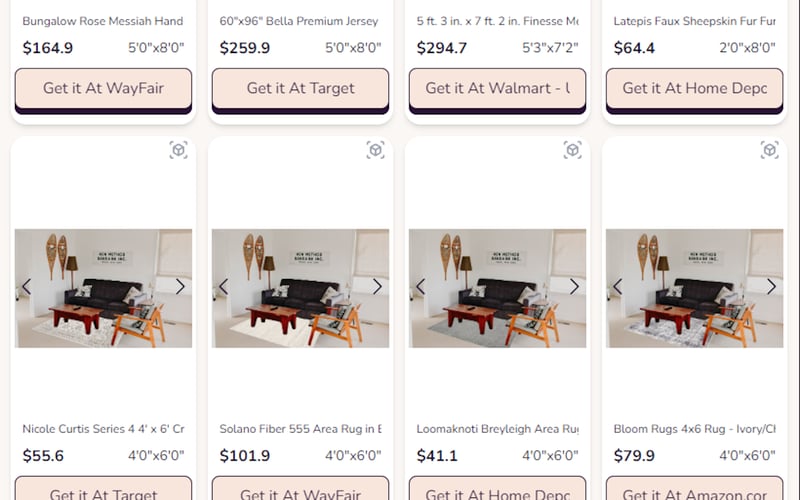Open the Nicole Curtis Series 4 rug title
Viewport: 800px width, 500px height.
tap(103, 429)
